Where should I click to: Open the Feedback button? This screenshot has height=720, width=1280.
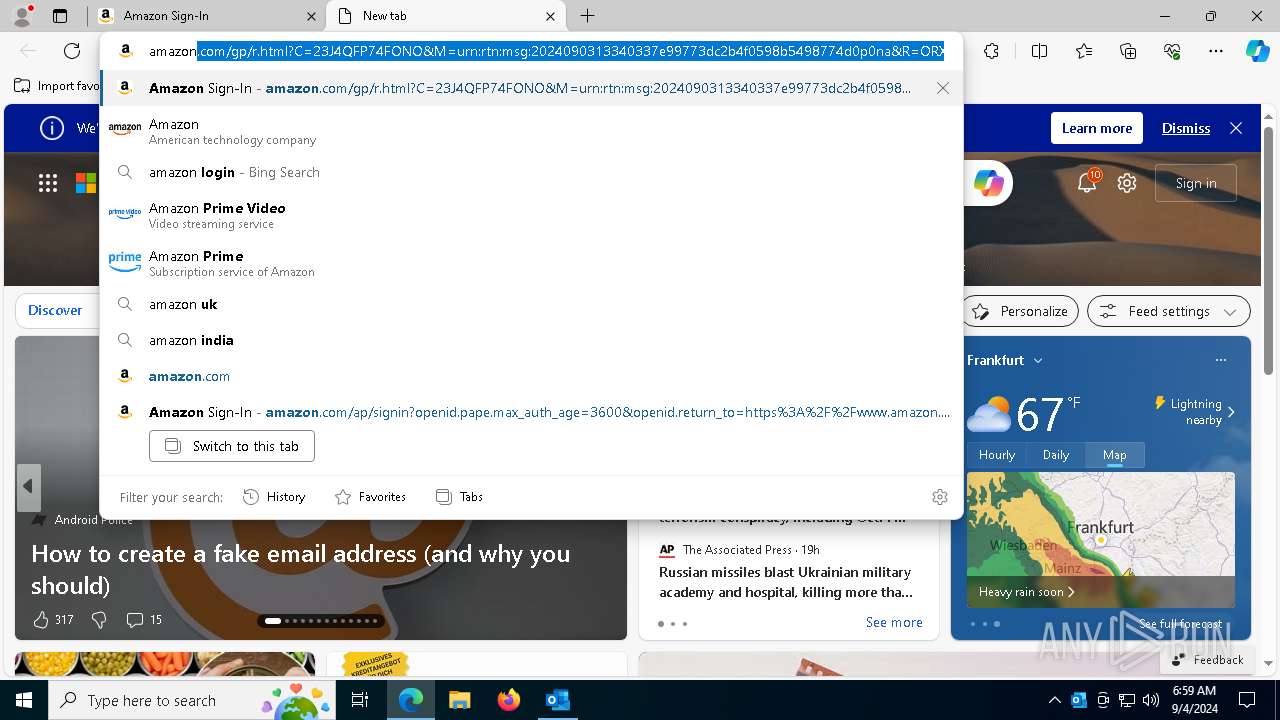pos(1207,660)
